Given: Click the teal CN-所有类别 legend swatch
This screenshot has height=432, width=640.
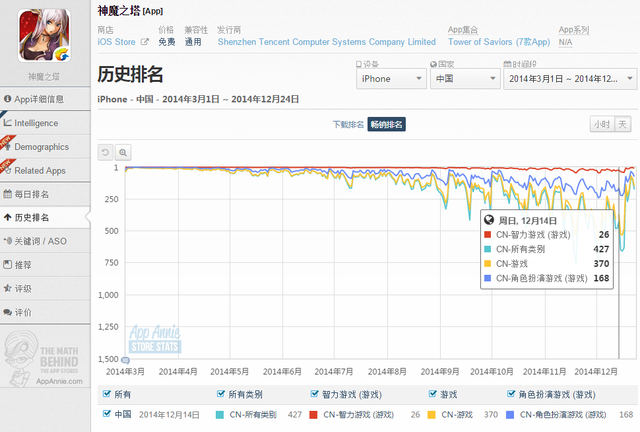Looking at the screenshot, I should (x=220, y=415).
